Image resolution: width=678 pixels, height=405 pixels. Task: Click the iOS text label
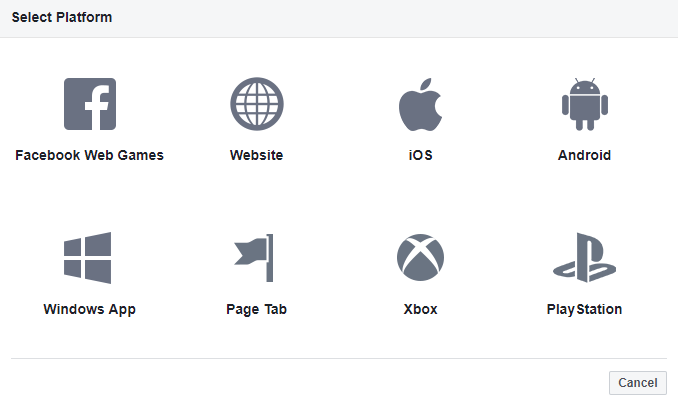(x=420, y=155)
